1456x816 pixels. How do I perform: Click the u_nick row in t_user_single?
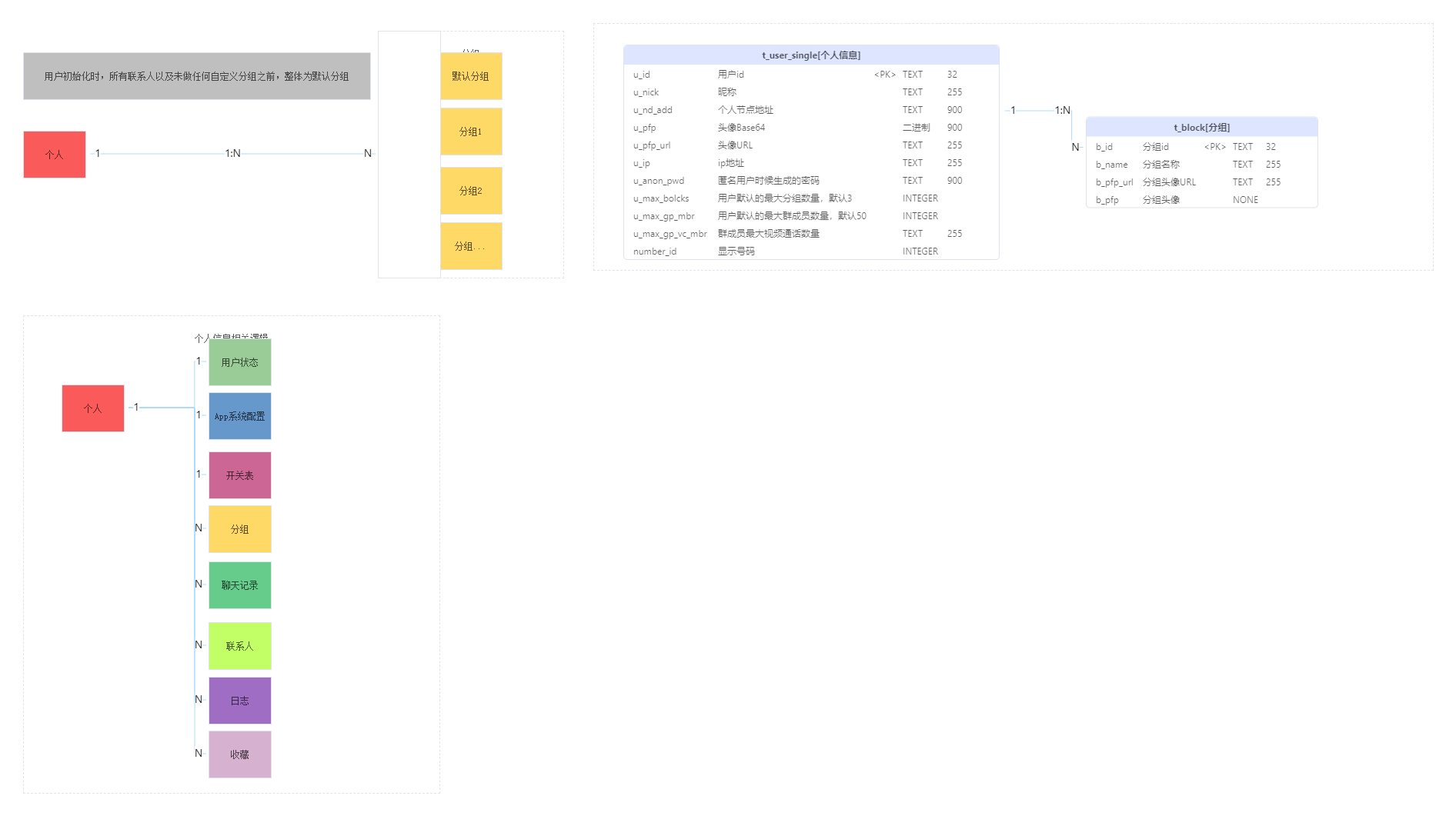pyautogui.click(x=811, y=92)
